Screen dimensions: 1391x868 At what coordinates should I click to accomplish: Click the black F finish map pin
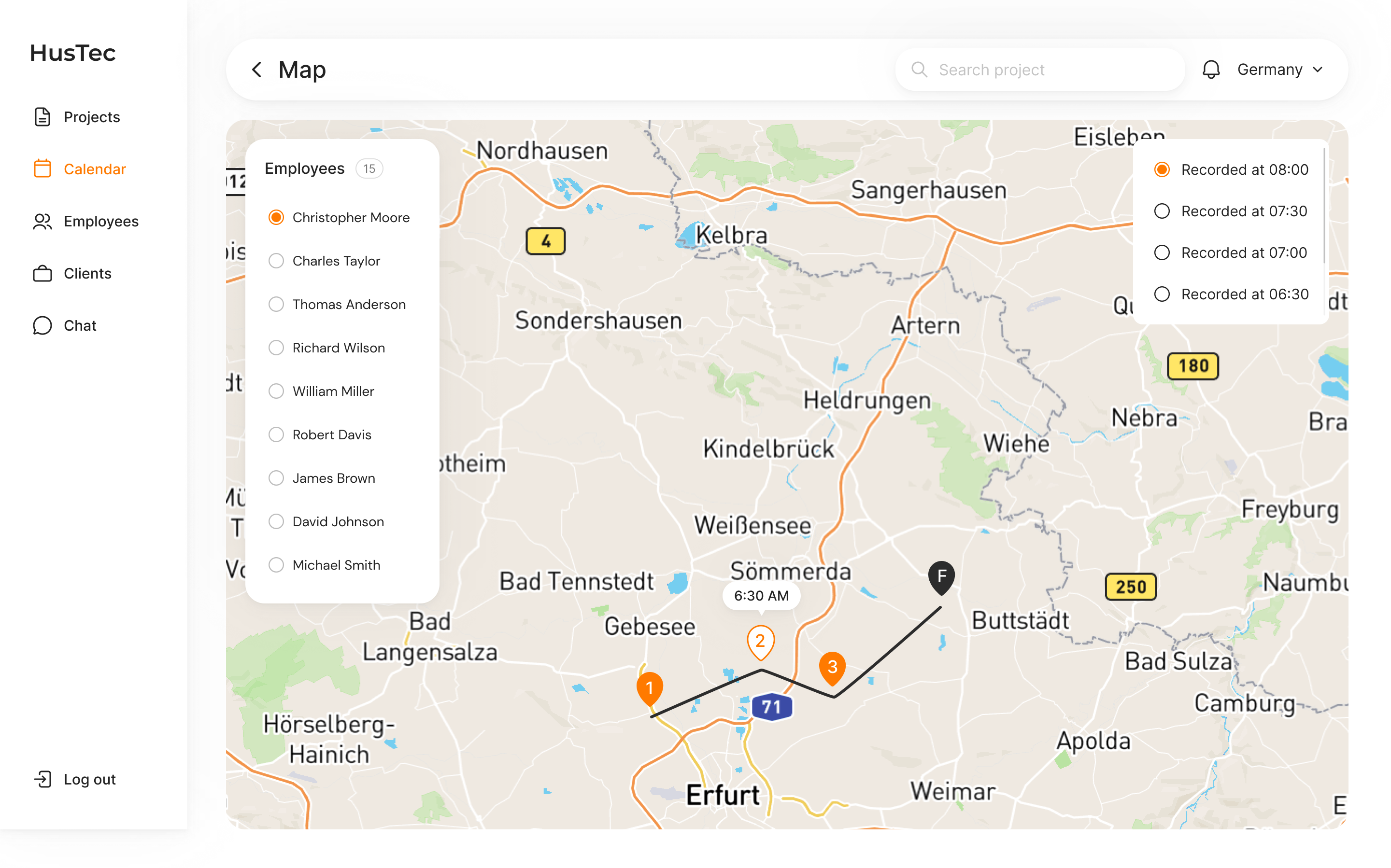[941, 576]
